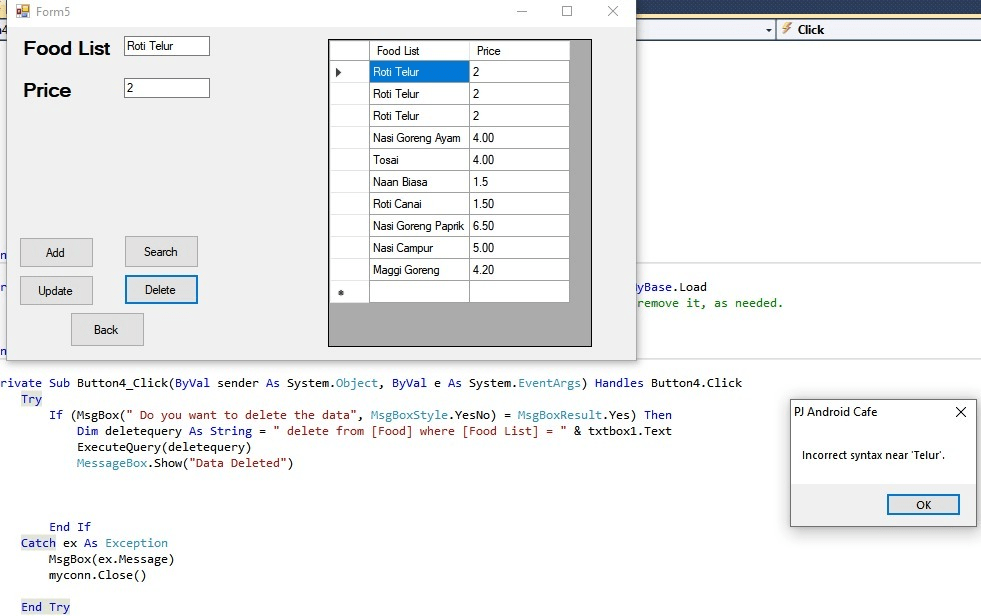Click the Back button
The width and height of the screenshot is (981, 616).
pyautogui.click(x=107, y=330)
